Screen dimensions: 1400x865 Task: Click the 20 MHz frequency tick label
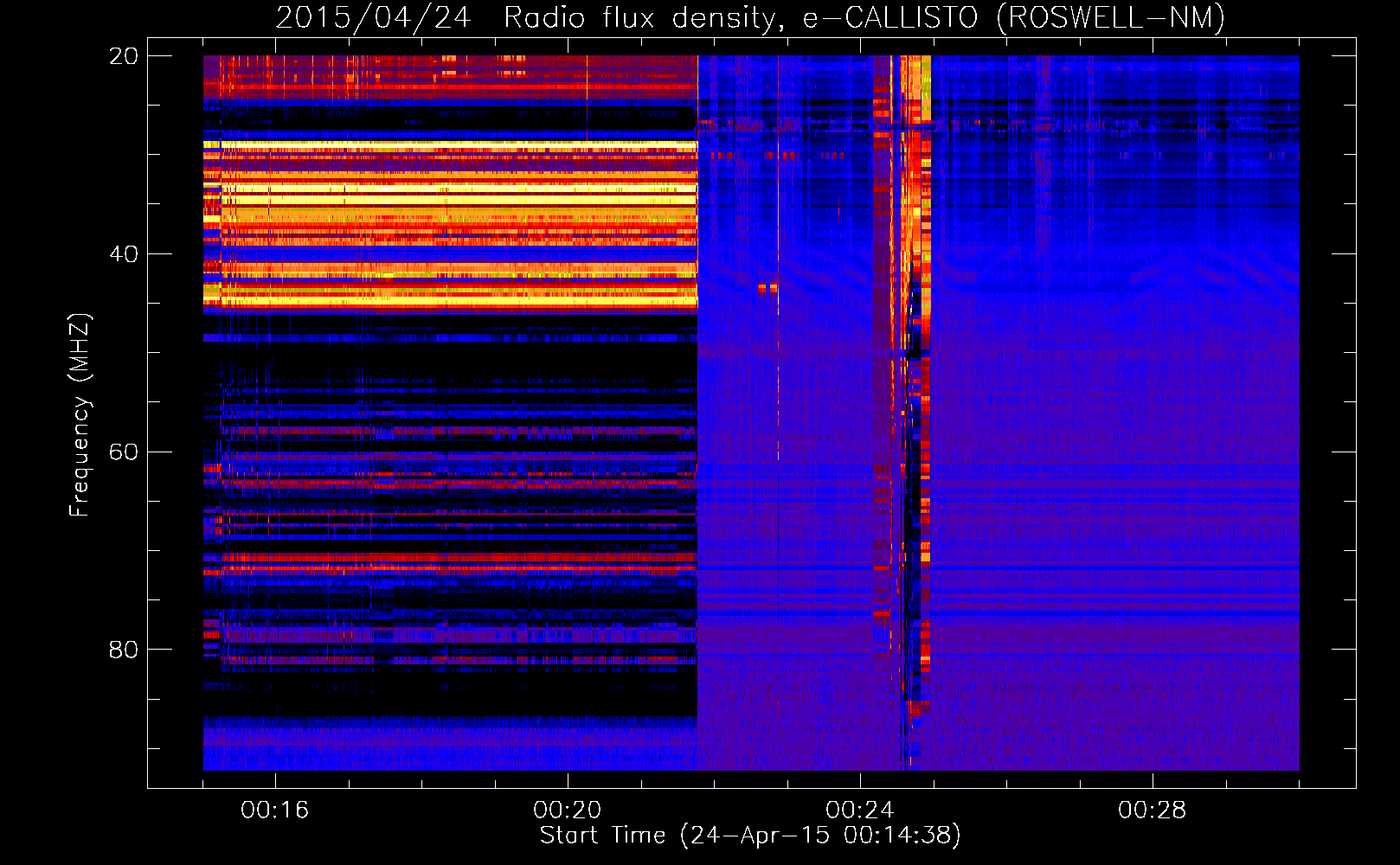(x=124, y=56)
